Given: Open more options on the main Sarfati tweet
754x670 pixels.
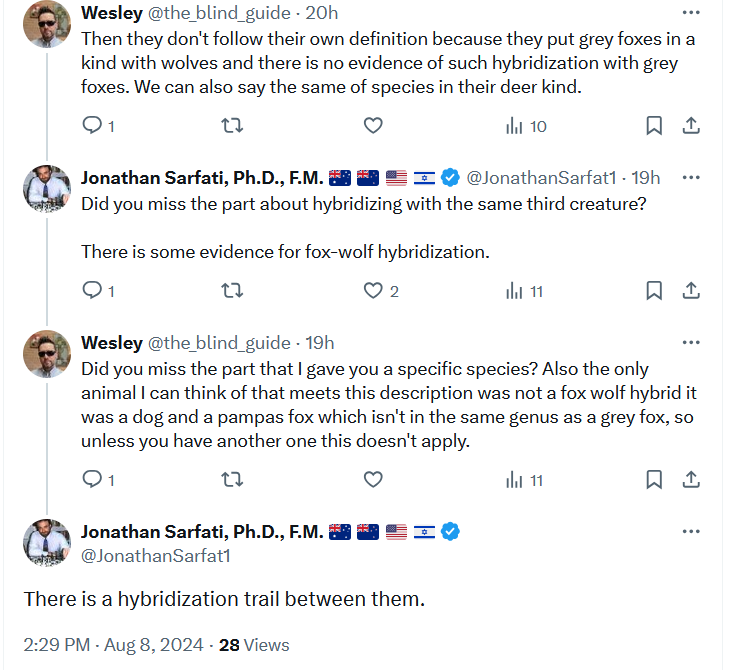Looking at the screenshot, I should tap(690, 531).
